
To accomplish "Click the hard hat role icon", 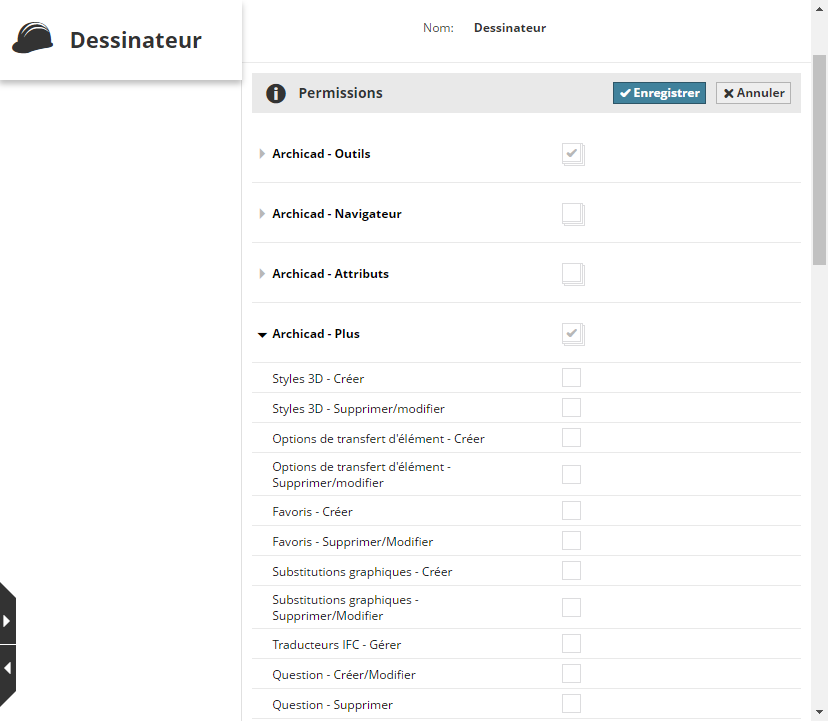I will click(33, 38).
